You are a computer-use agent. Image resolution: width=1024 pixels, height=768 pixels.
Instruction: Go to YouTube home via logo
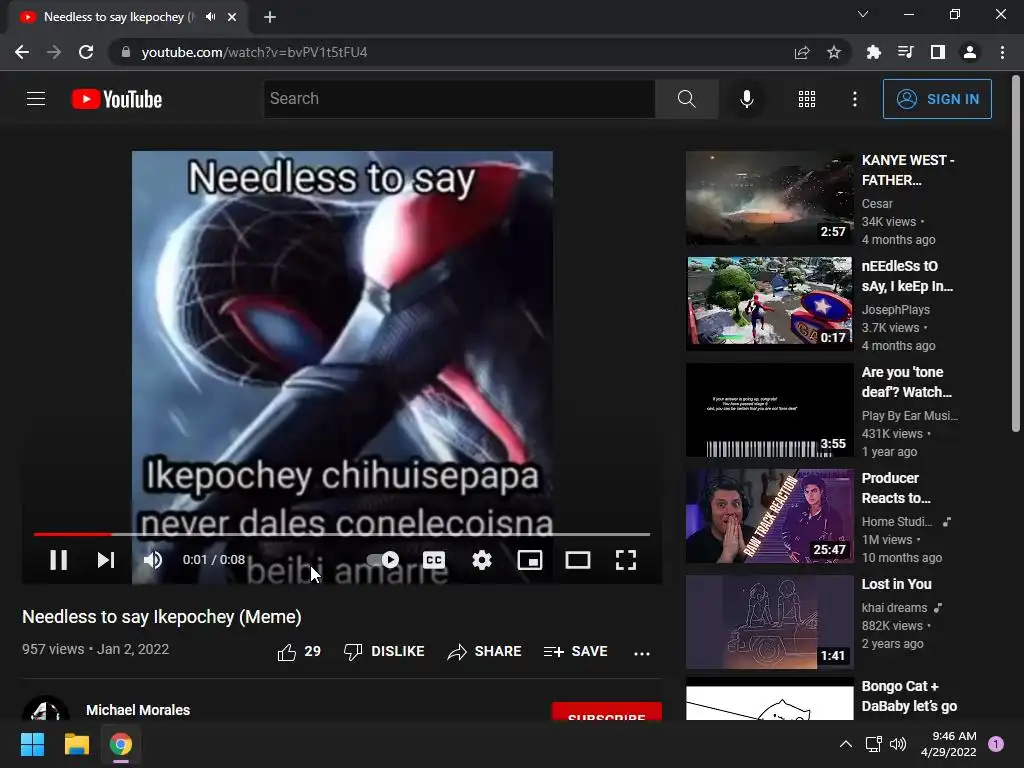(x=117, y=99)
